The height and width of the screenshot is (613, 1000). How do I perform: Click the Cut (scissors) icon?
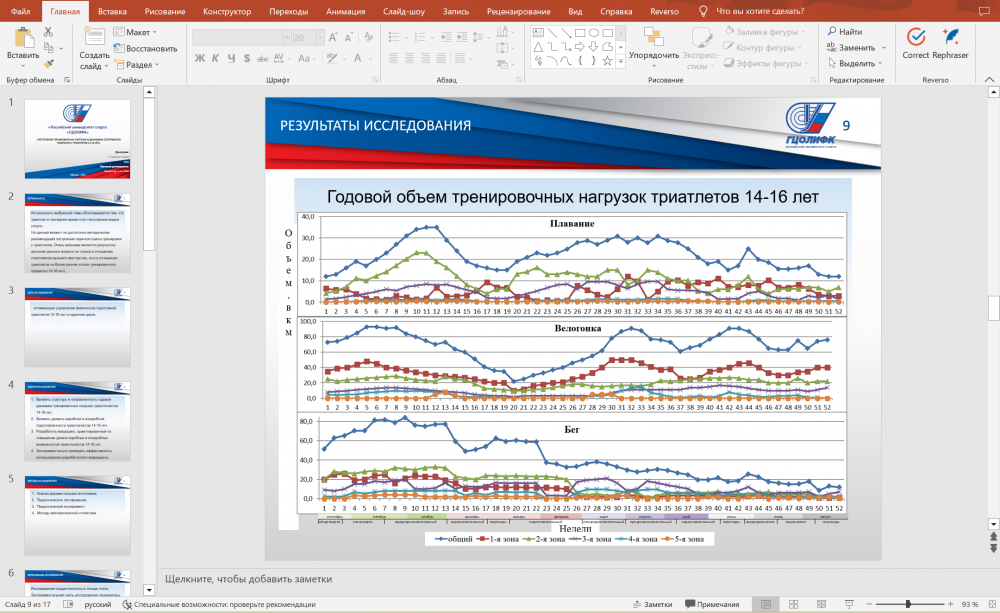tap(48, 32)
